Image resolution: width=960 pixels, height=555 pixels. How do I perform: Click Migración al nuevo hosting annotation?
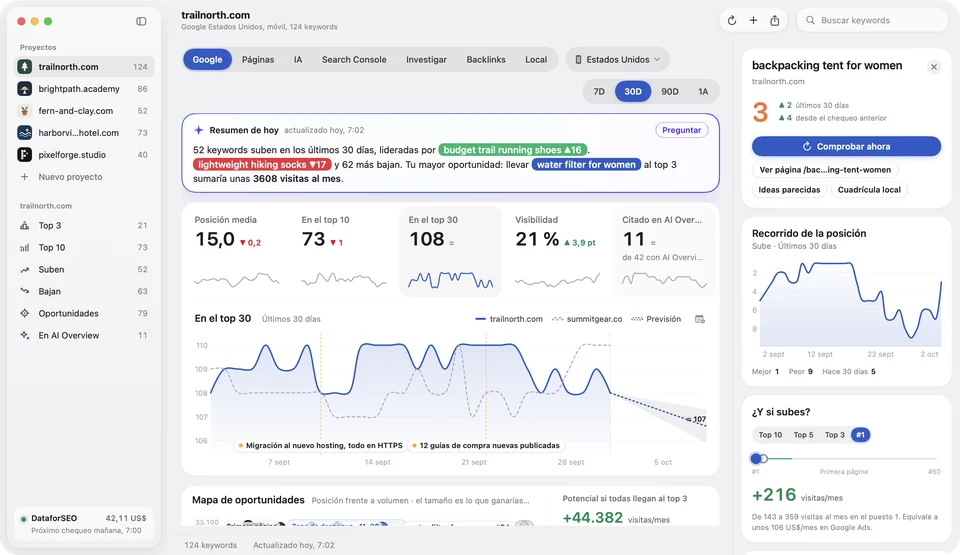[x=320, y=446]
